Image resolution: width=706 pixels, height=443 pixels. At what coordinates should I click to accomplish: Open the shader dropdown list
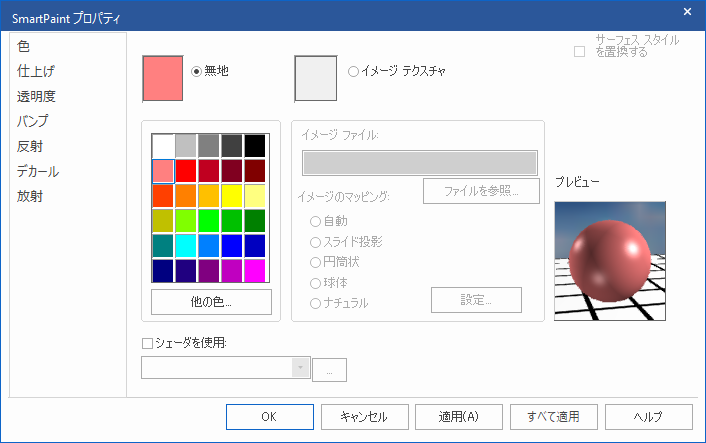tap(300, 367)
